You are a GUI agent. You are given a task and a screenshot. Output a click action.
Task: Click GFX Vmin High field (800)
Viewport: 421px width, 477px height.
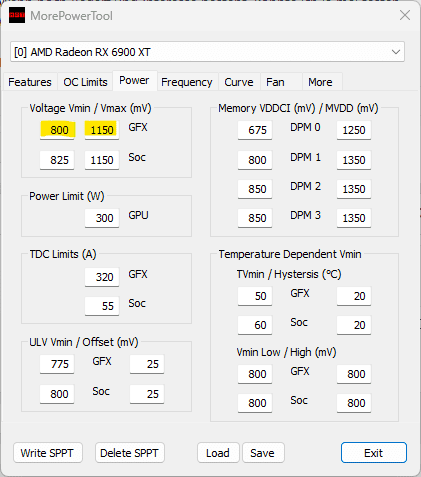coord(354,374)
